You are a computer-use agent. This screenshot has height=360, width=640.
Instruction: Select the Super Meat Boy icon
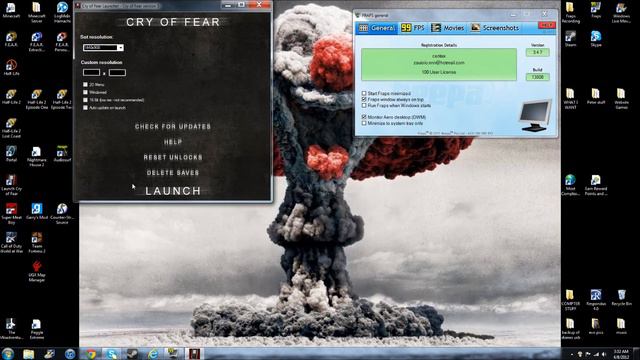11,213
